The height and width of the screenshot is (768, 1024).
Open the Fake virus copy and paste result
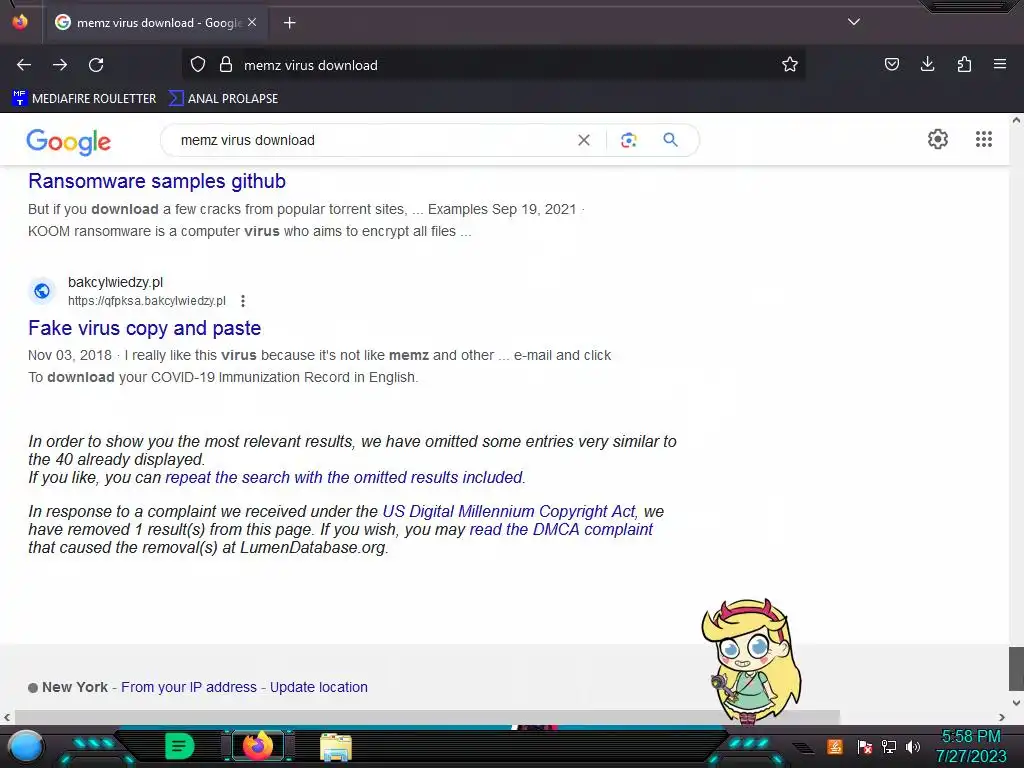tap(144, 328)
